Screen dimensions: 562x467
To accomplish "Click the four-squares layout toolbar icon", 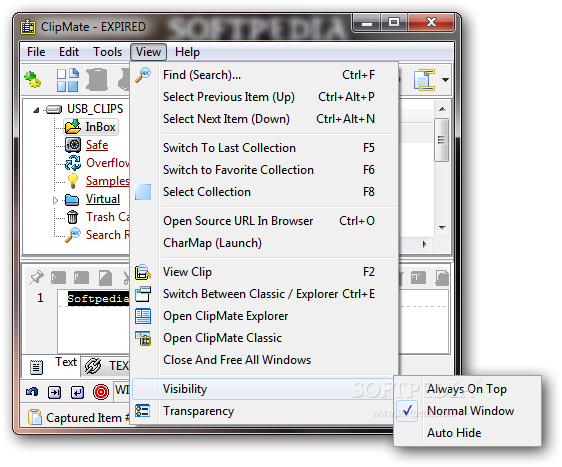I will point(67,80).
